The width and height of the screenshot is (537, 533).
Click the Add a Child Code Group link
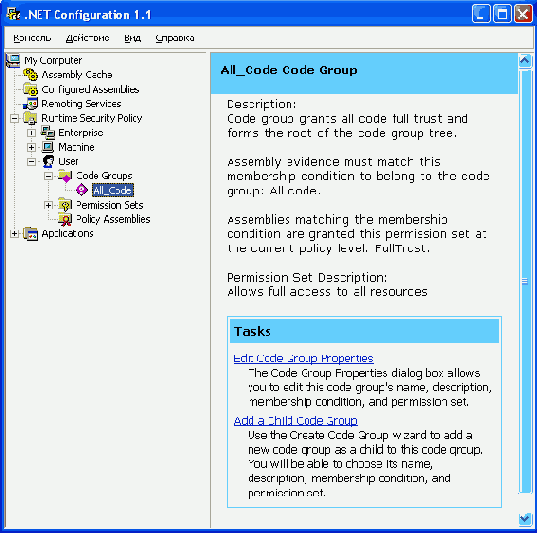point(296,420)
